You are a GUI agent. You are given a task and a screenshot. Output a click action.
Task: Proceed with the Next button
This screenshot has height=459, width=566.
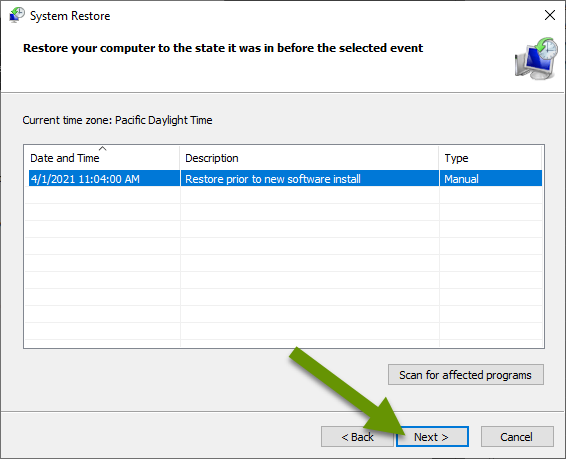coord(432,437)
